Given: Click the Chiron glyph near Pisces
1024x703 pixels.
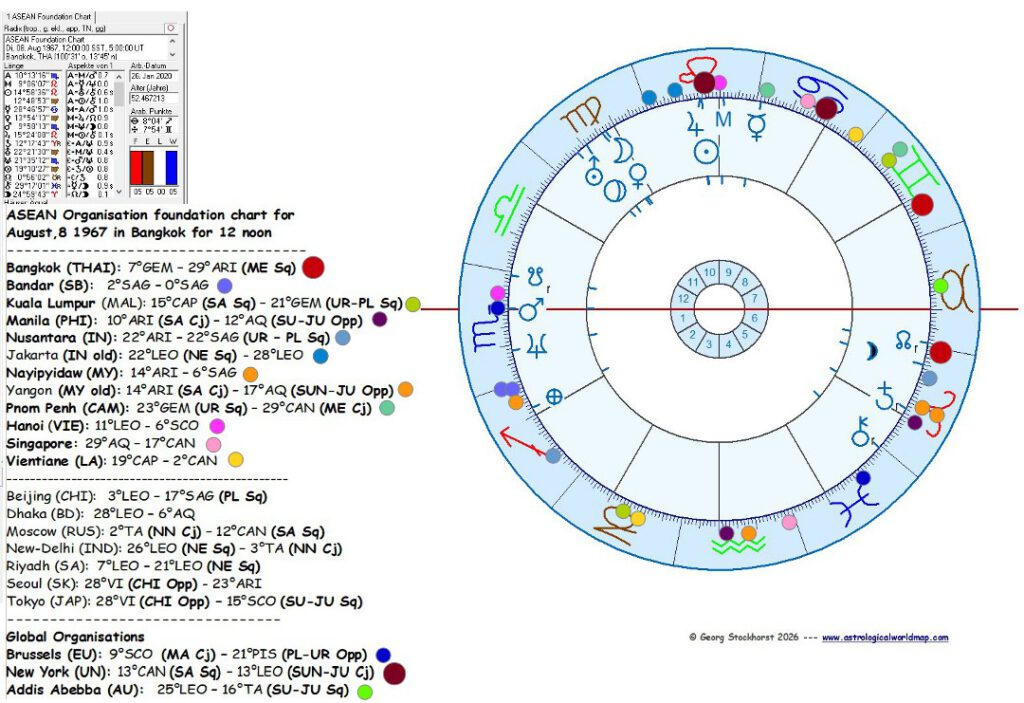Looking at the screenshot, I should 861,432.
